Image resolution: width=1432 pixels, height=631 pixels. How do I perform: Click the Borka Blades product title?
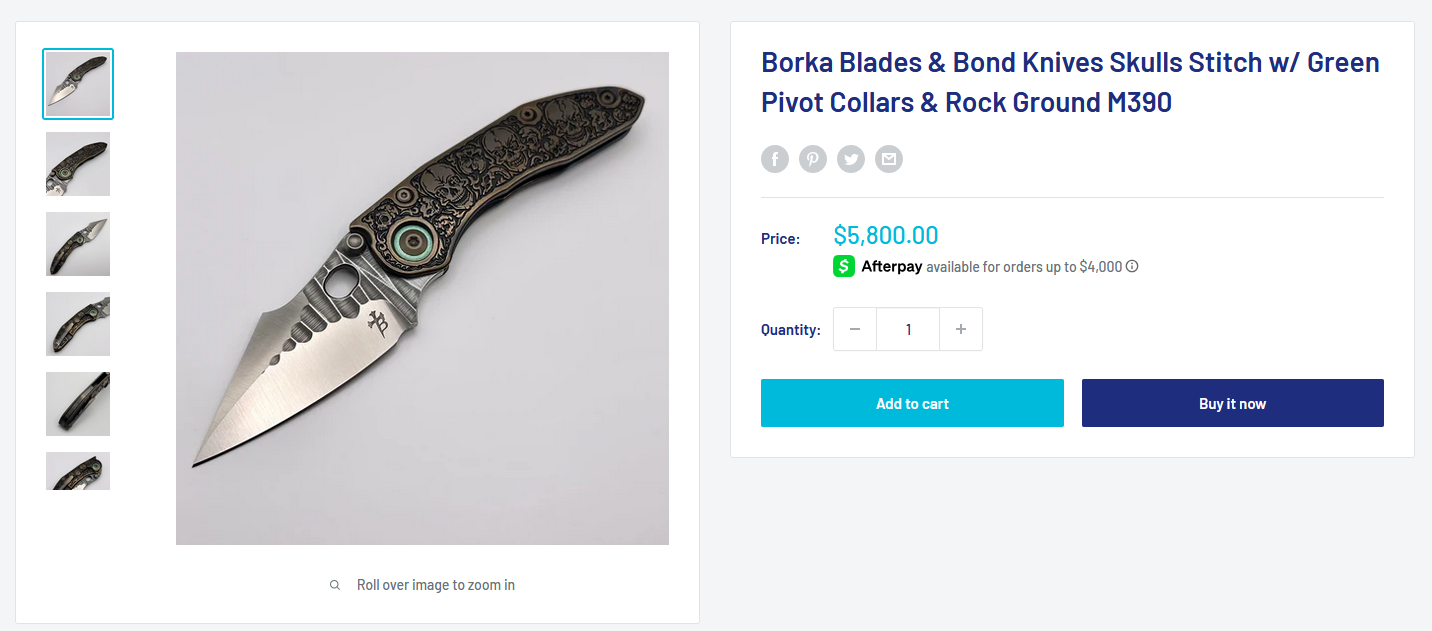(x=1070, y=82)
